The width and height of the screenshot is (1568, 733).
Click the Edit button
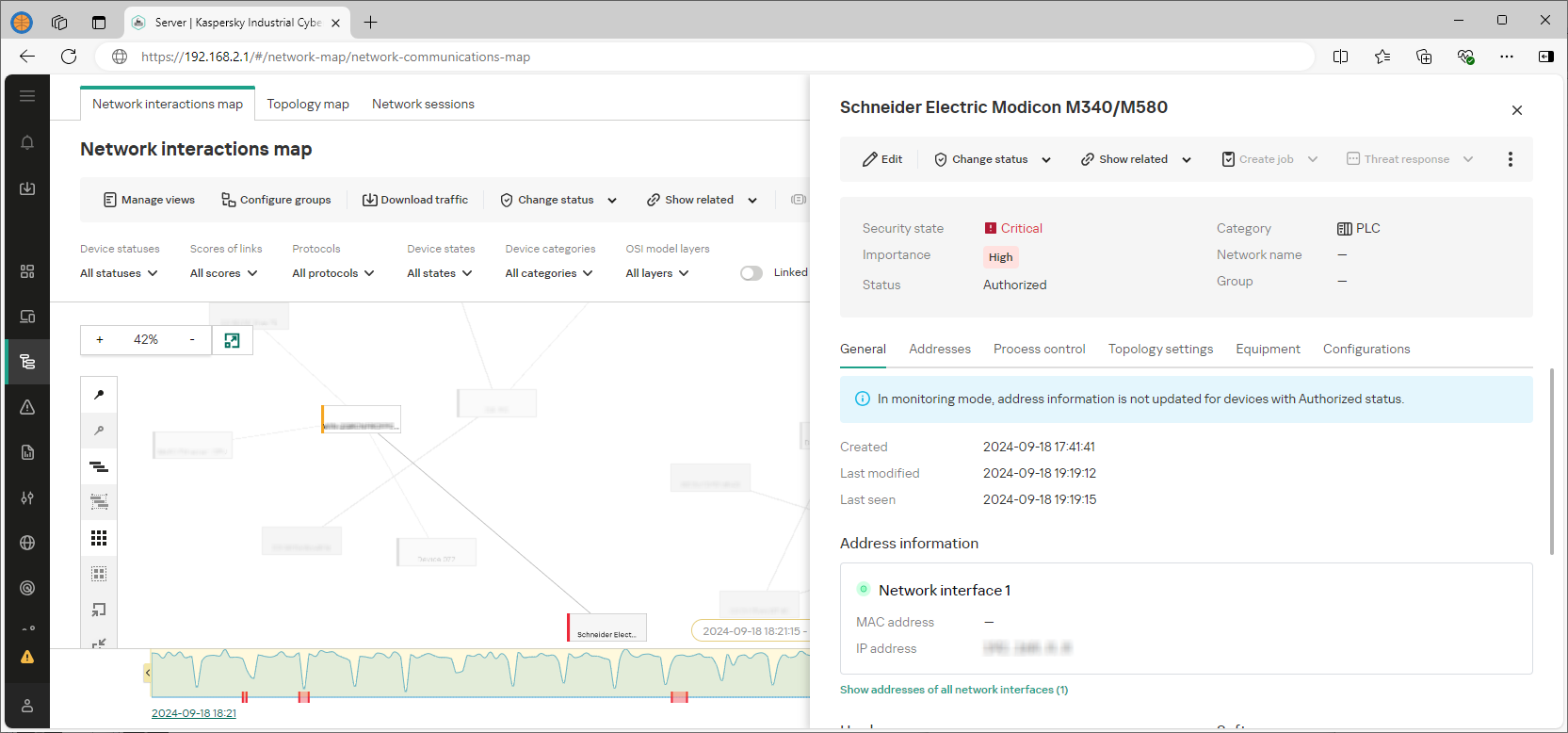pyautogui.click(x=882, y=159)
